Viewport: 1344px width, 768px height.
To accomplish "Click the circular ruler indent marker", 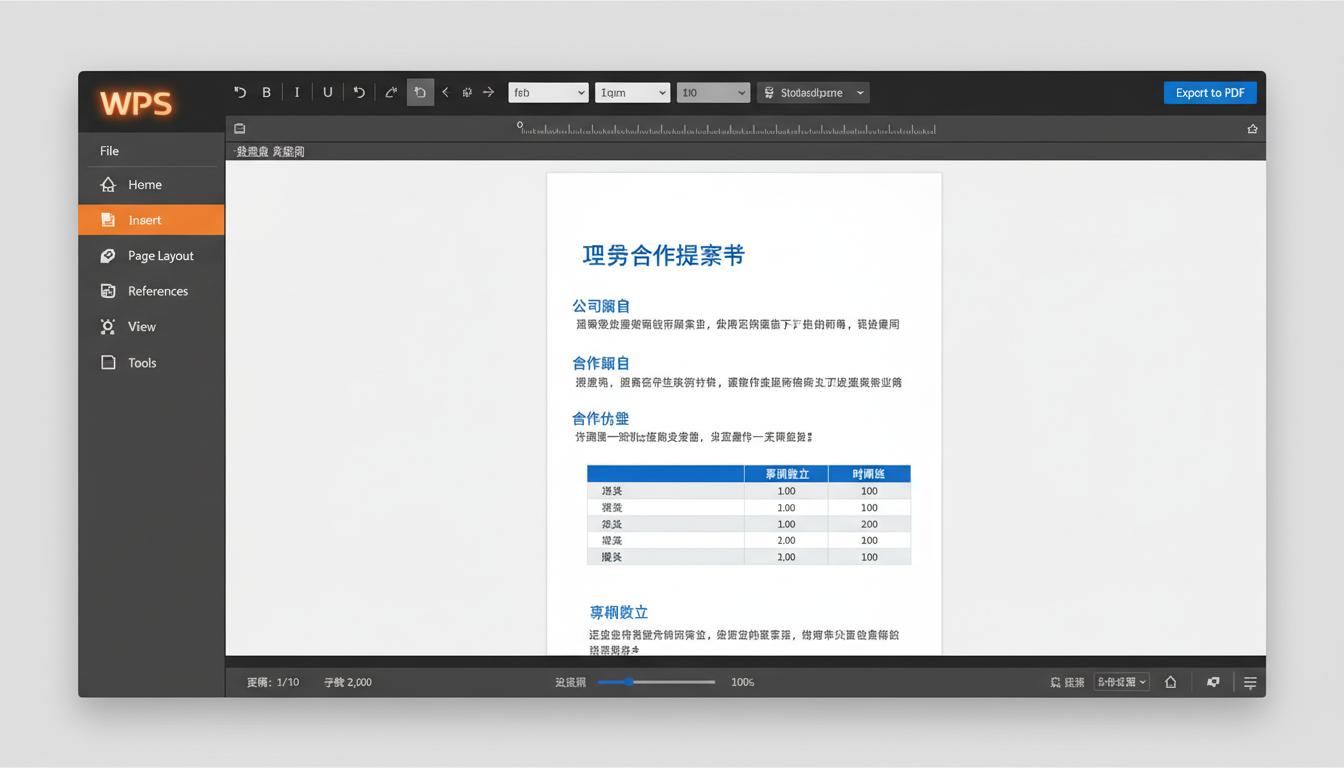I will [x=520, y=125].
